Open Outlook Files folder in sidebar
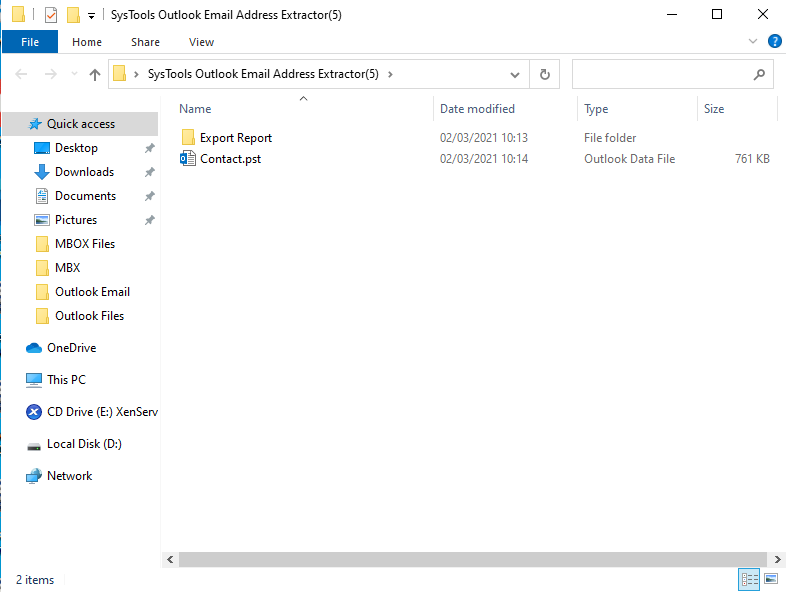Viewport: 787px width, 592px height. point(89,316)
